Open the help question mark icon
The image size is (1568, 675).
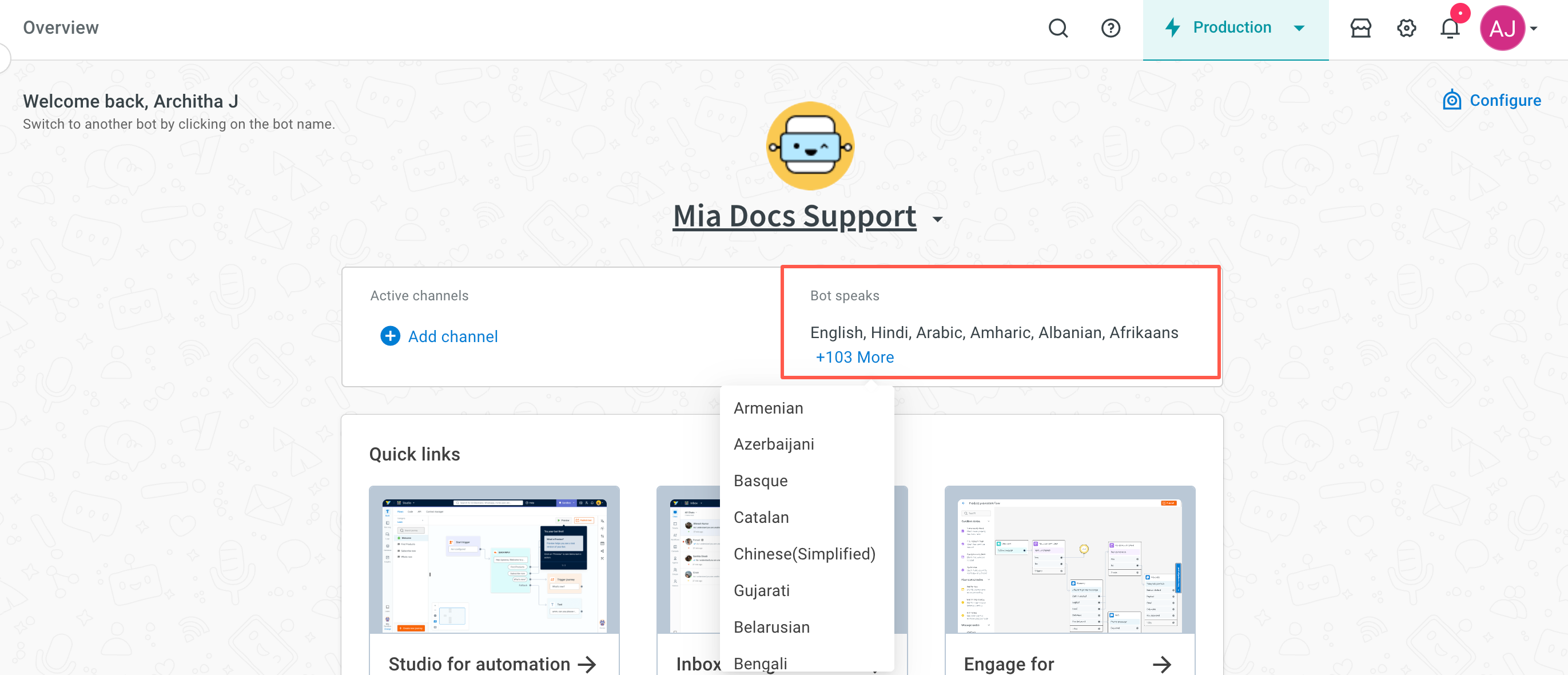(1111, 28)
